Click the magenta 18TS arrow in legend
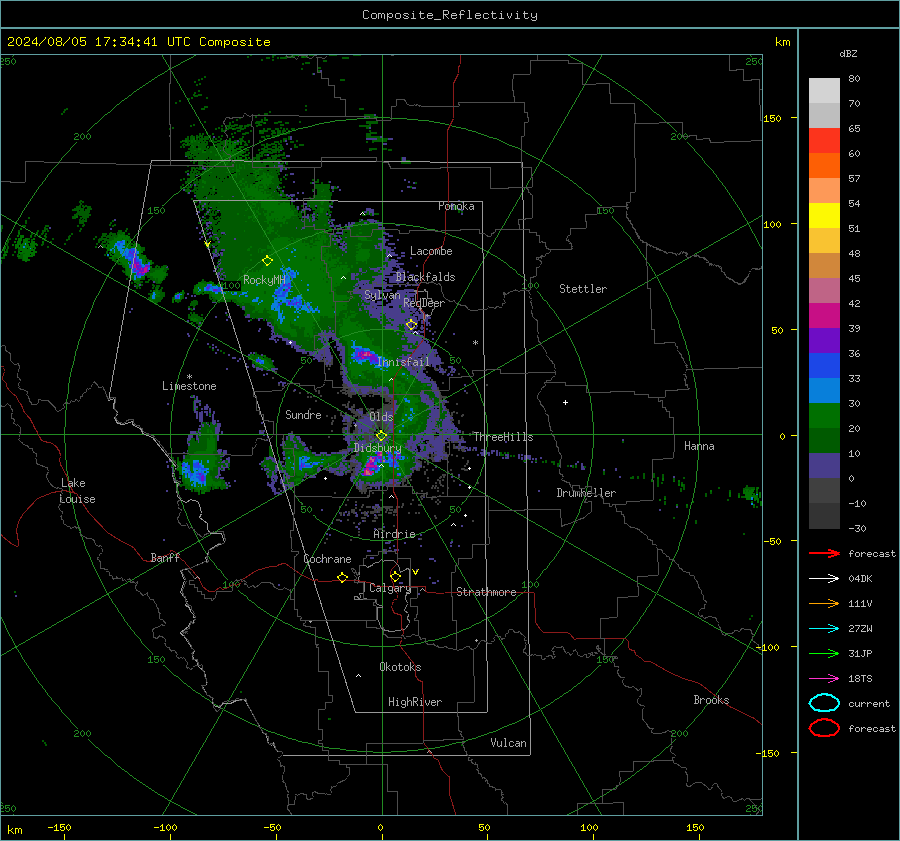Image resolution: width=900 pixels, height=841 pixels. coord(824,679)
